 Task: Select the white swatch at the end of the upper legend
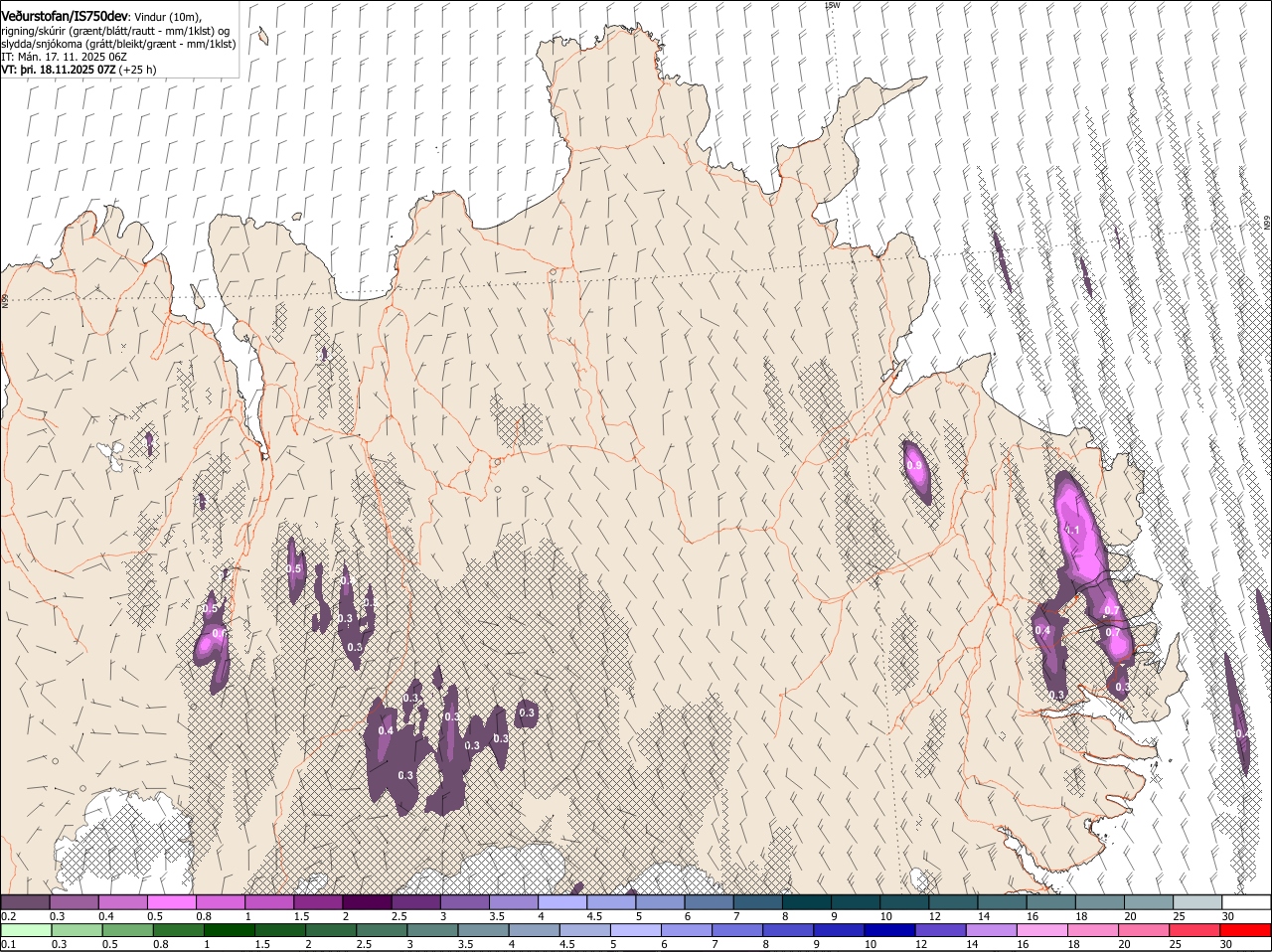pyautogui.click(x=1247, y=902)
